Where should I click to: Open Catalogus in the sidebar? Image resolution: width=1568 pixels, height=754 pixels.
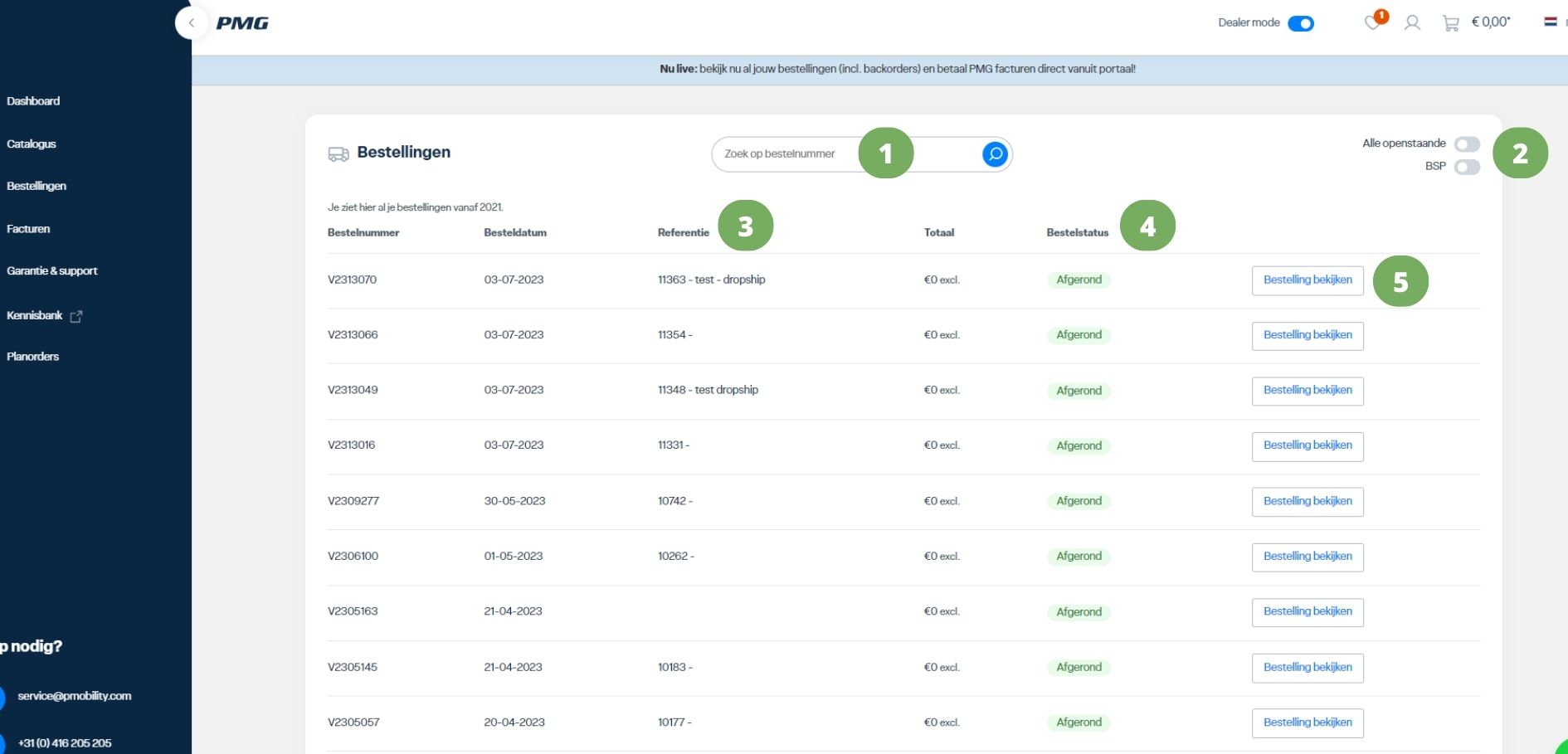point(32,144)
